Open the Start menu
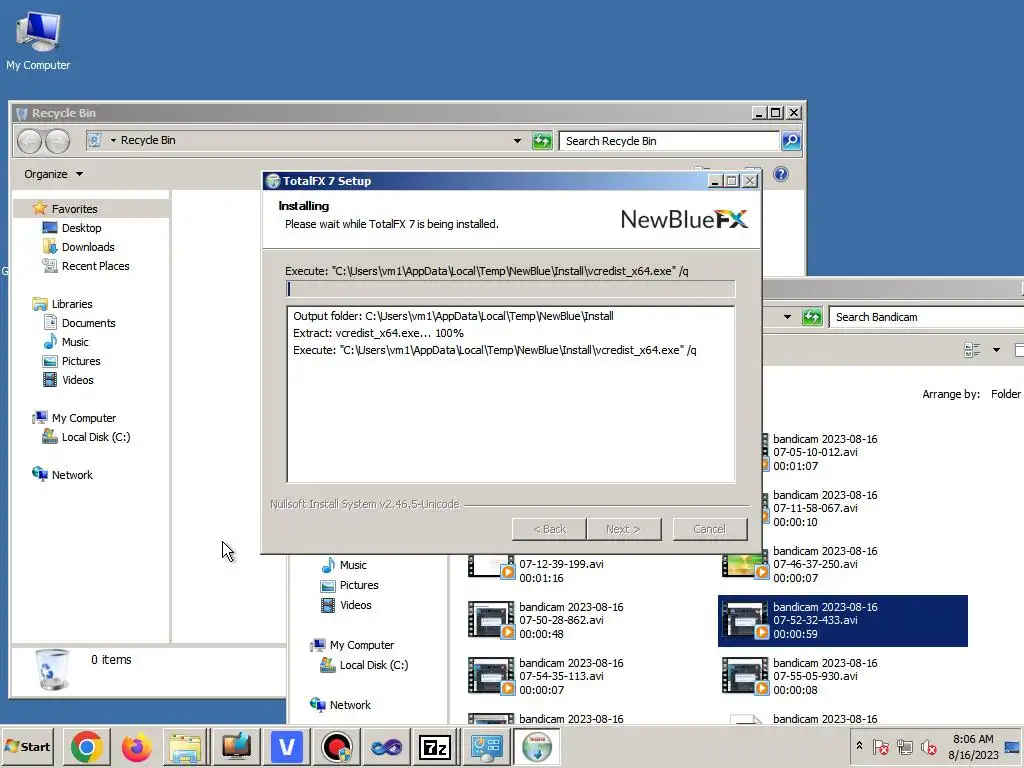The image size is (1024, 768). (27, 747)
